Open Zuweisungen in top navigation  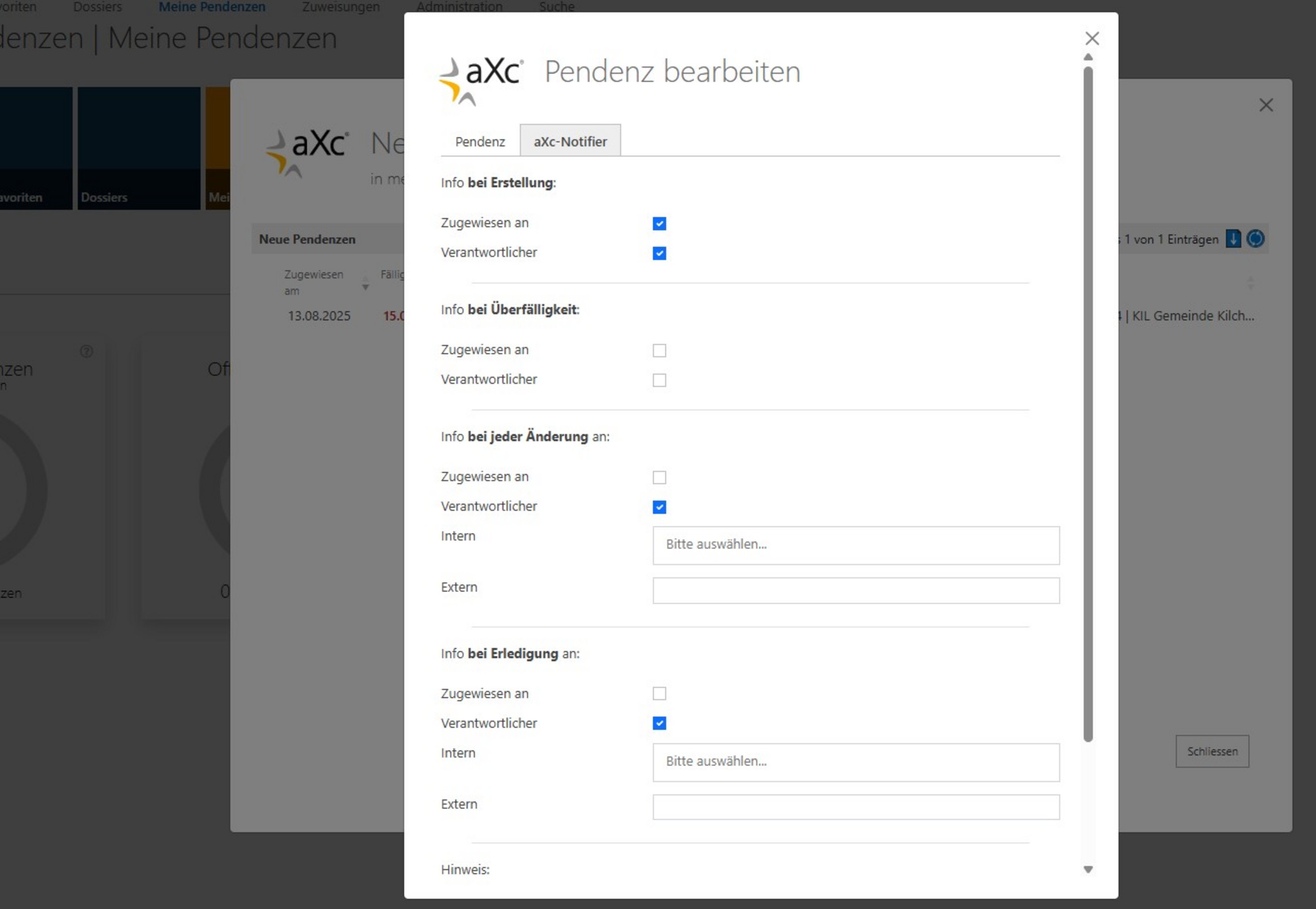click(341, 7)
